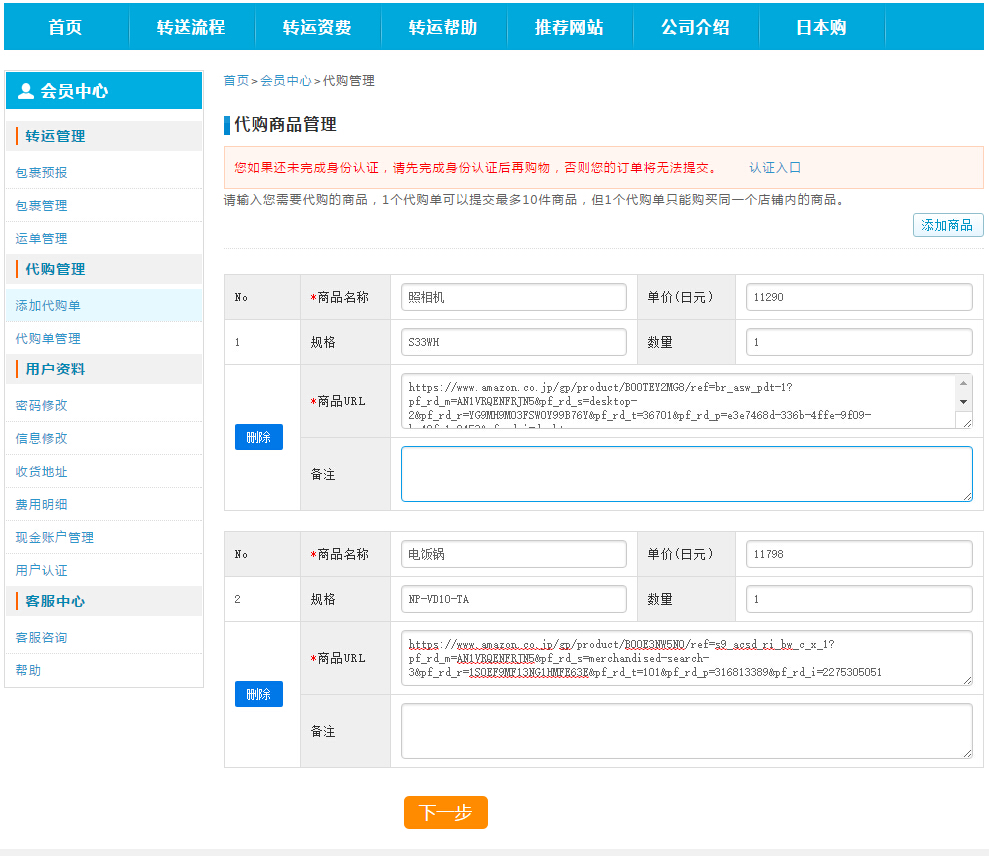Click the 备注 textarea for item 2

[686, 731]
